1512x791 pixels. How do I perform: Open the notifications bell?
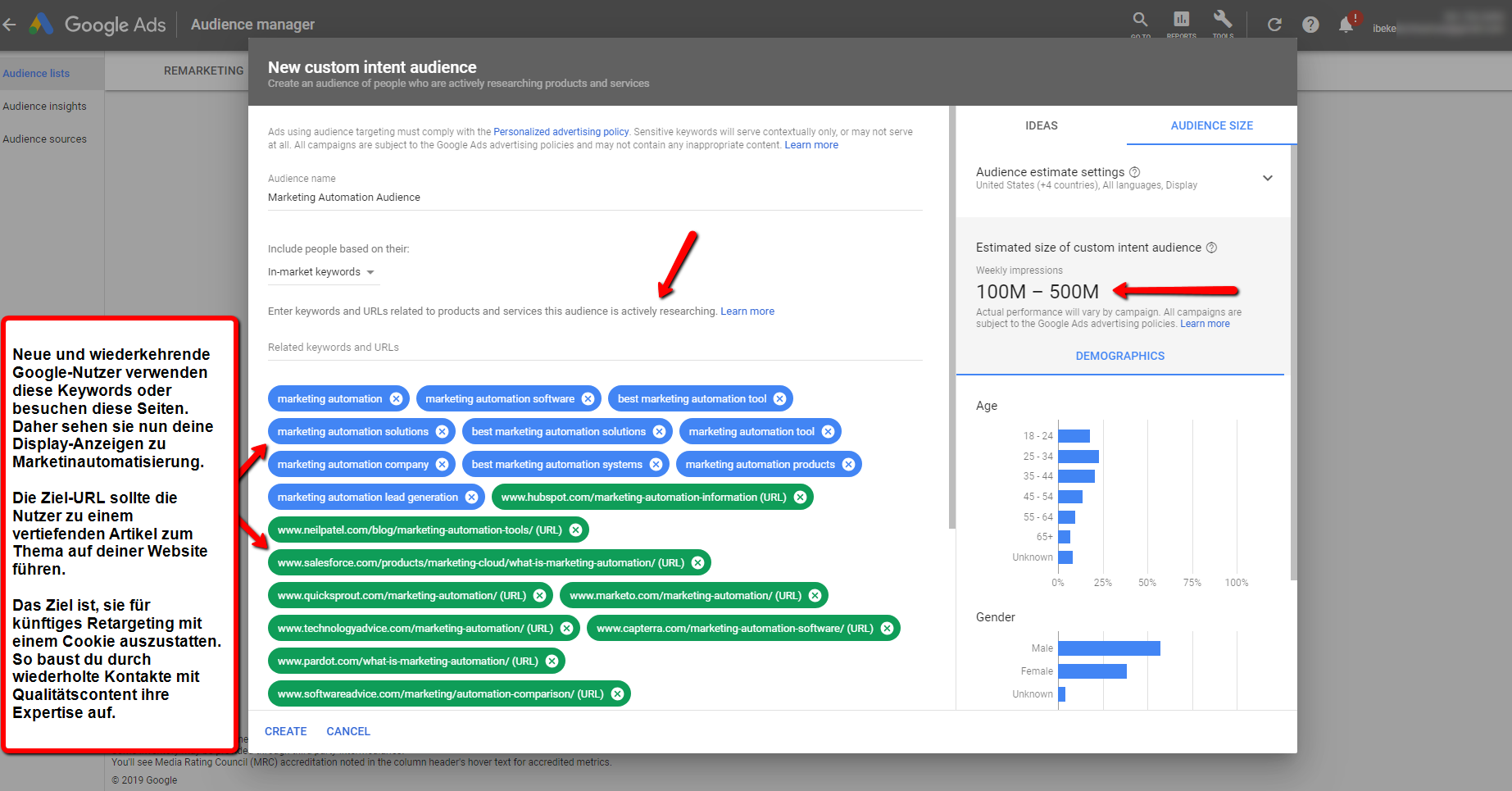coord(1346,25)
